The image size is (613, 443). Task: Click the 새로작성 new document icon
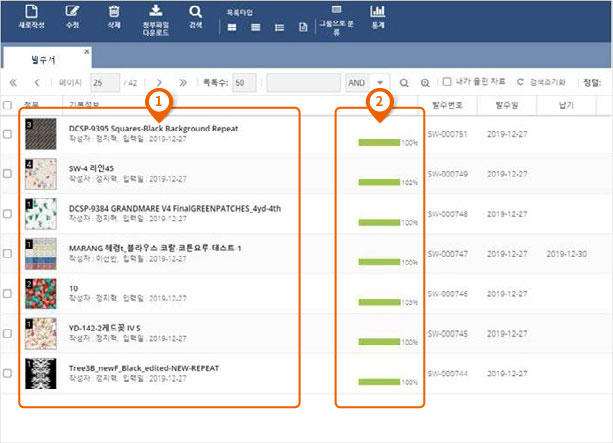tap(29, 12)
